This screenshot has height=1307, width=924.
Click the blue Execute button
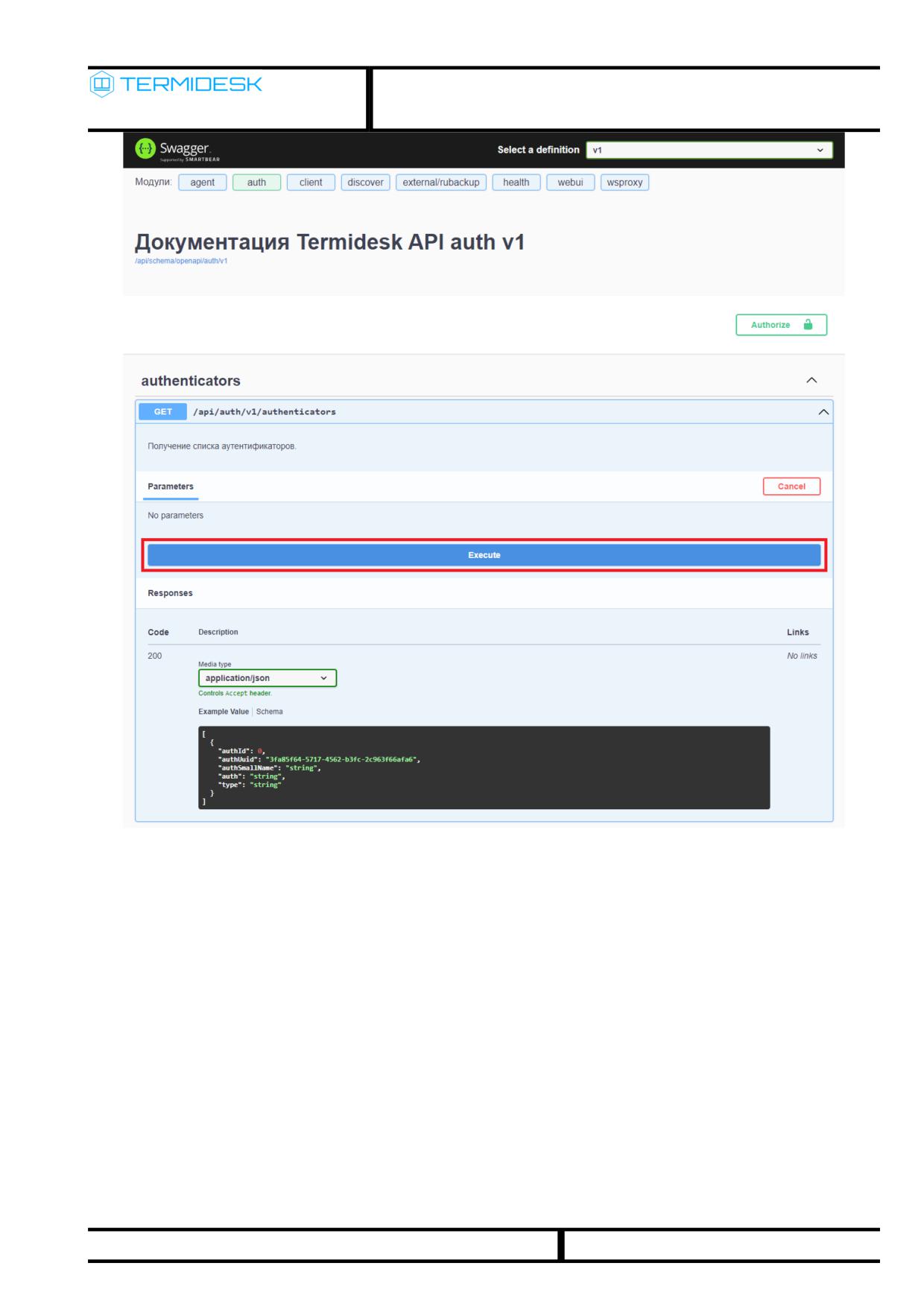point(484,555)
